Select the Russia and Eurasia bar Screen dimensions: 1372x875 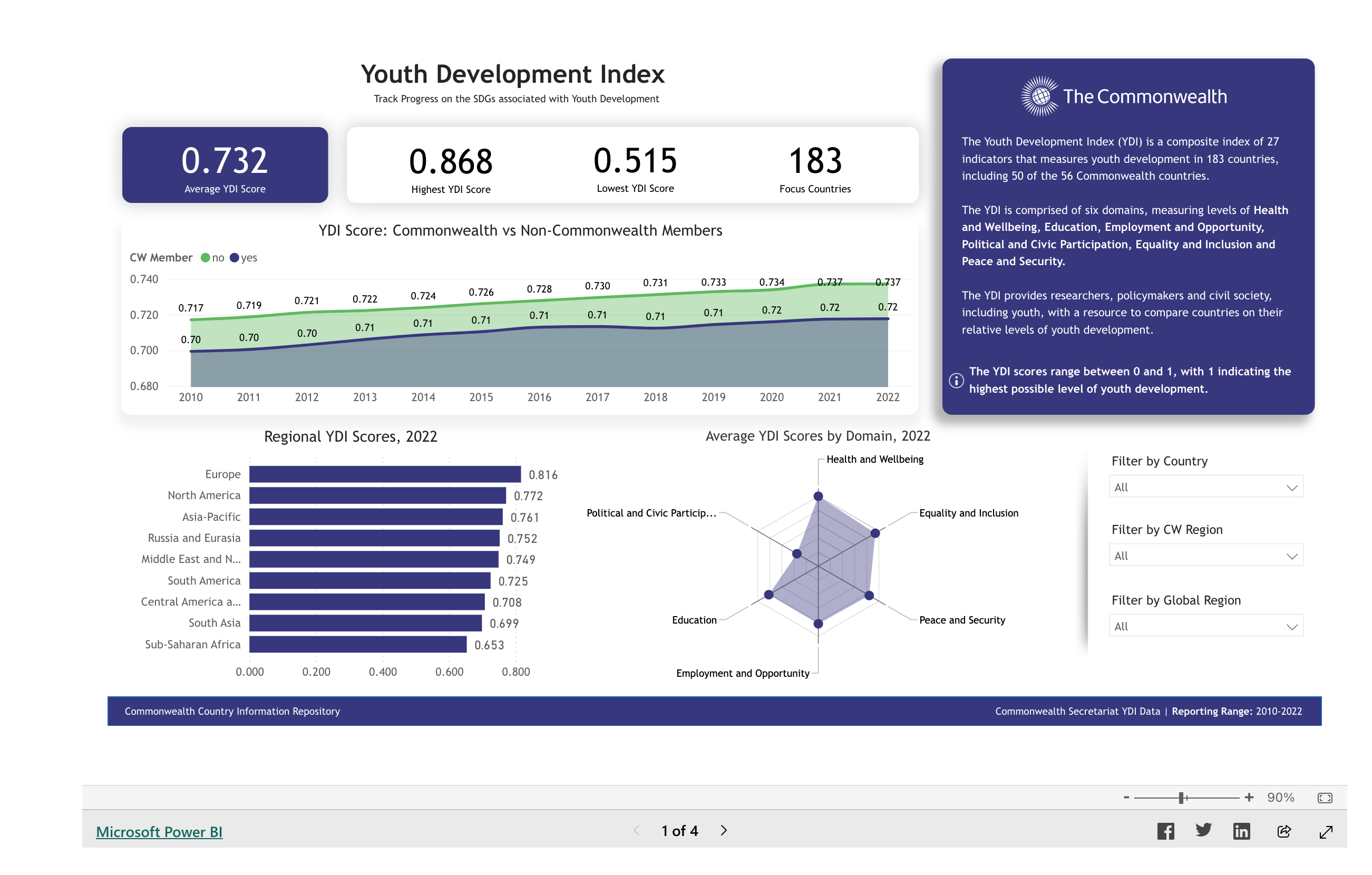pos(374,538)
